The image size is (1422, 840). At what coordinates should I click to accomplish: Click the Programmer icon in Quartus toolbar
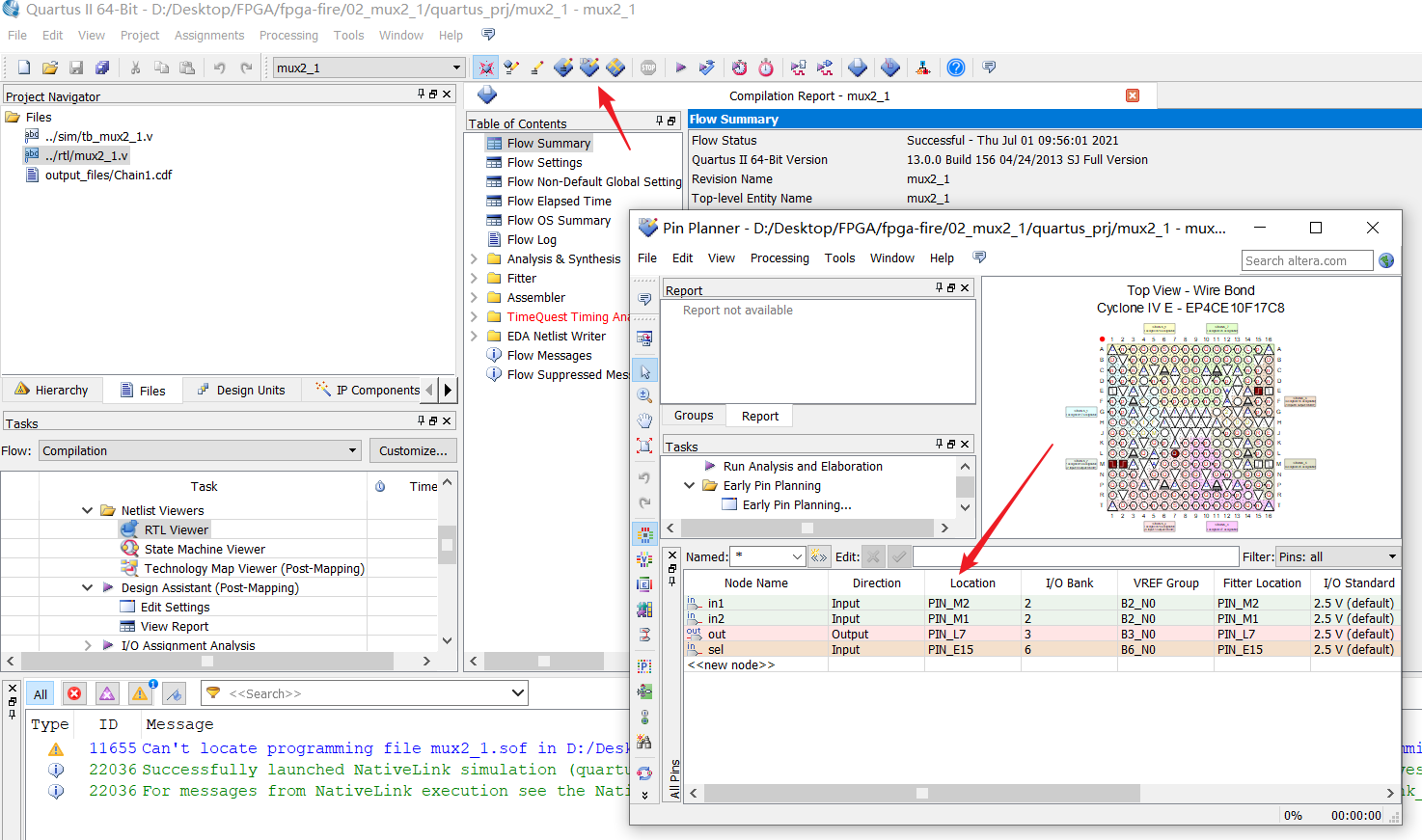pos(890,68)
